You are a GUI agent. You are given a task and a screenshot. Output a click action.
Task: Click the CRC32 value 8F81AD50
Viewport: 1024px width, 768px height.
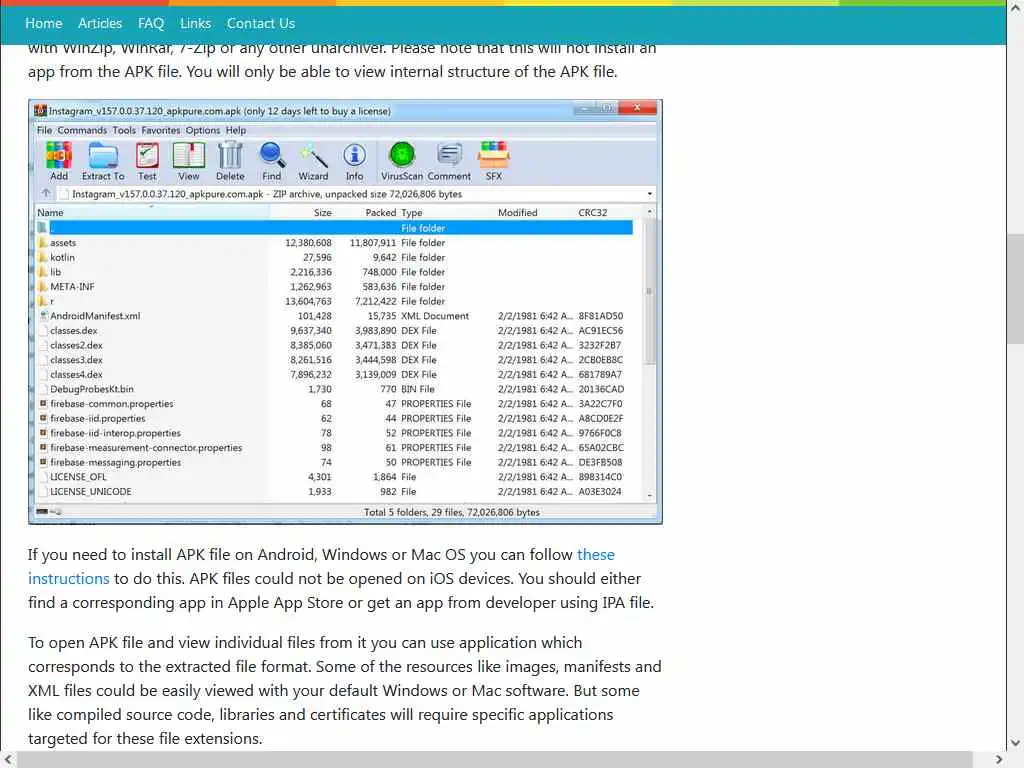[601, 316]
